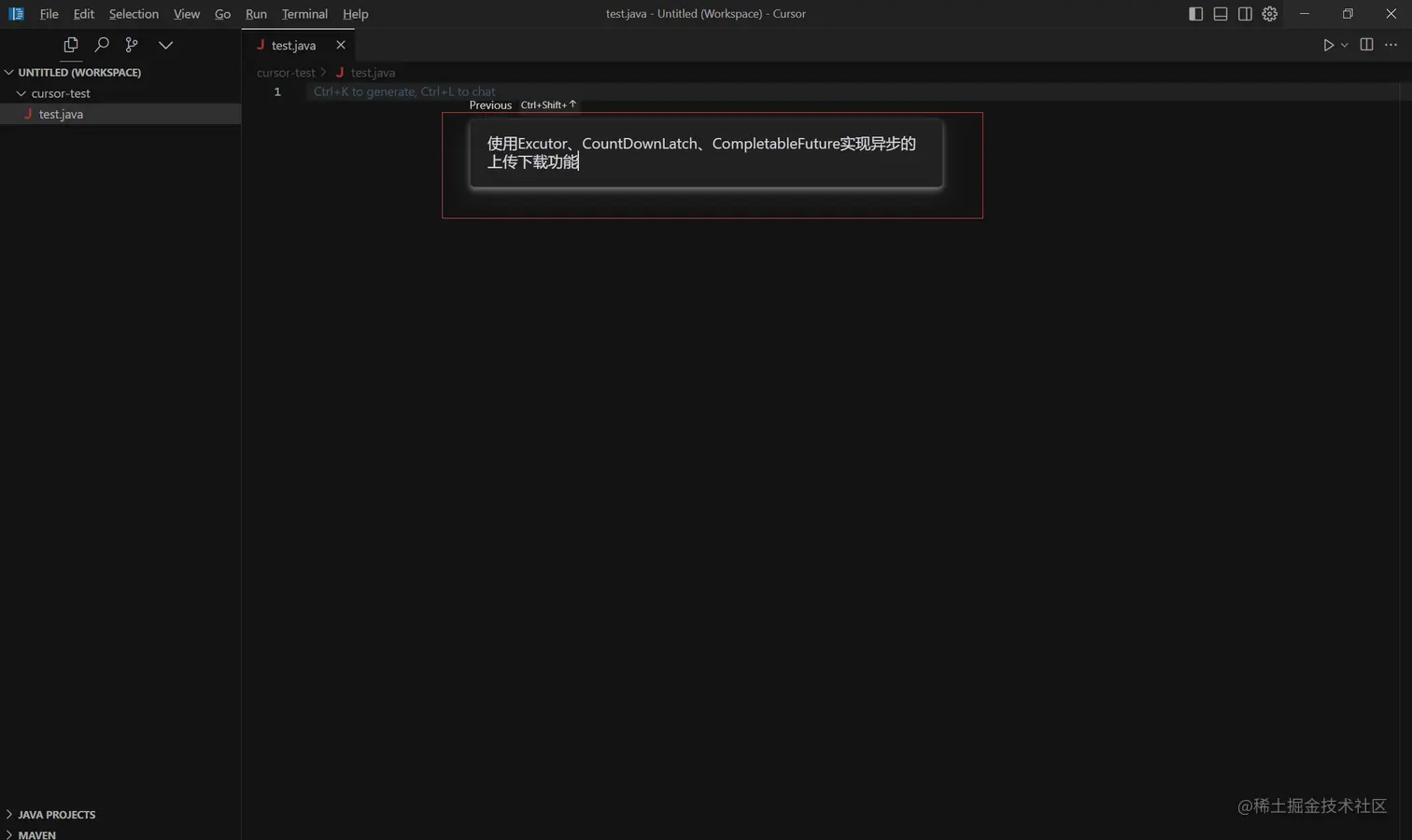Toggle the primary sidebar layout icon
Viewport: 1412px width, 840px height.
[x=1195, y=14]
